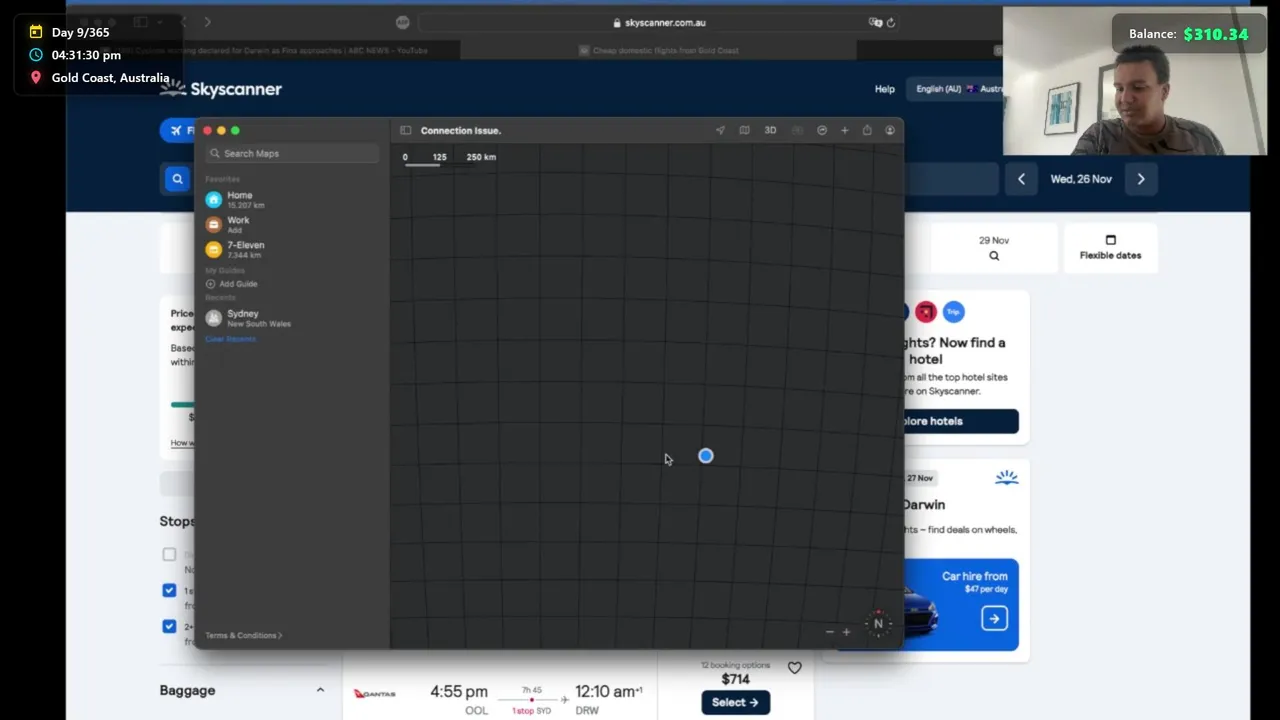Image resolution: width=1280 pixels, height=720 pixels.
Task: Tick the Direct stops checkbox
Action: click(169, 554)
